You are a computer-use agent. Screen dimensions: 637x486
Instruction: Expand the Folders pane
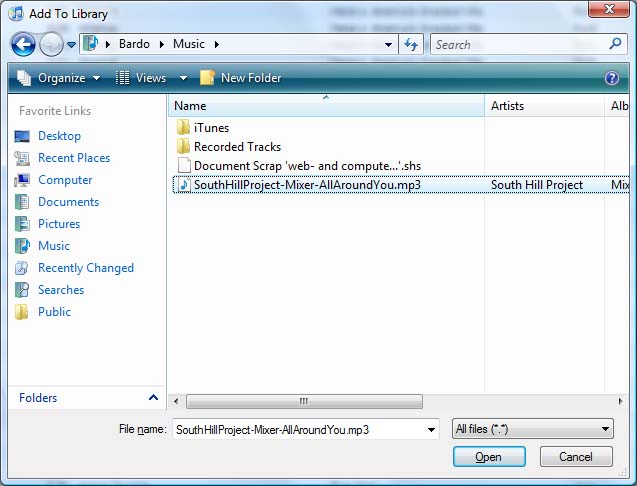pos(153,398)
